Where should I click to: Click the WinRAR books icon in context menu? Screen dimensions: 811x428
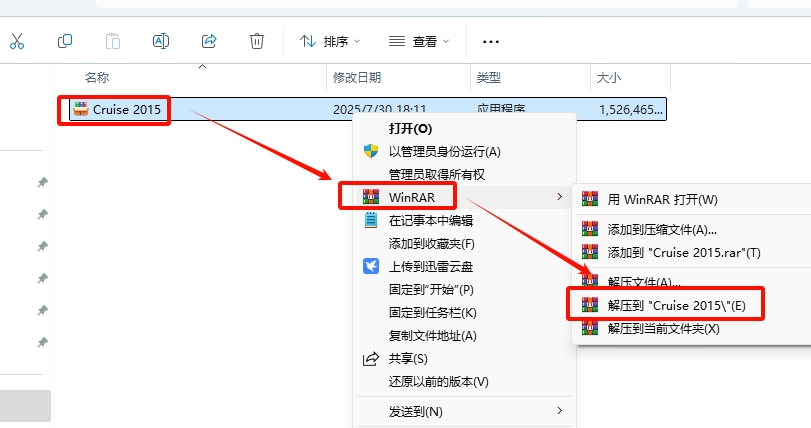pos(370,196)
